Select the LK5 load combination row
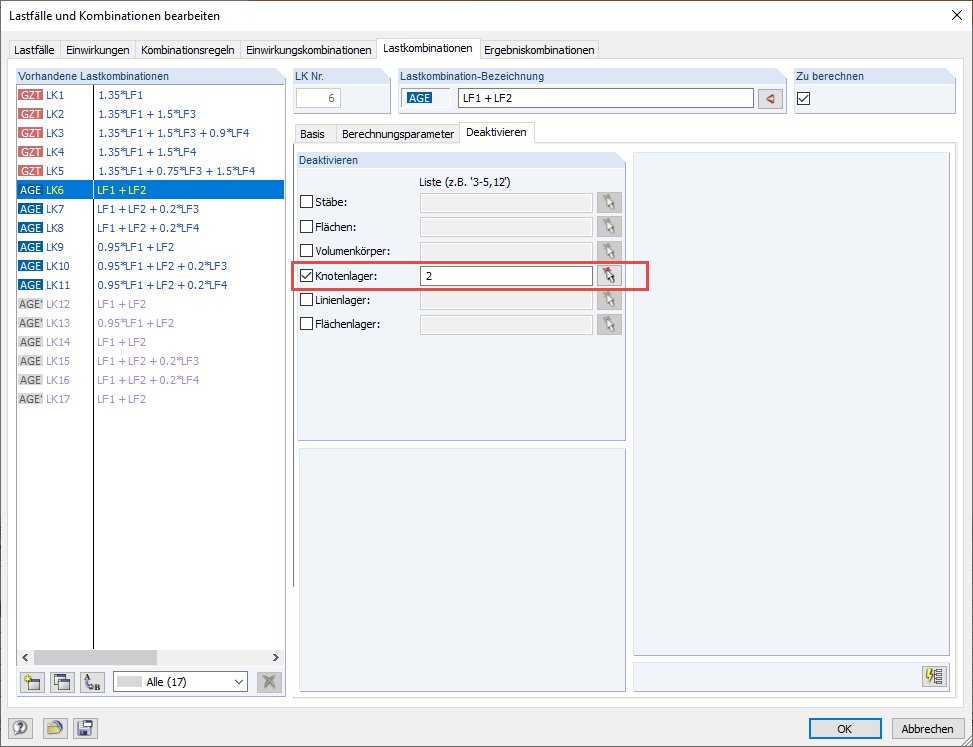The width and height of the screenshot is (973, 747). [151, 171]
